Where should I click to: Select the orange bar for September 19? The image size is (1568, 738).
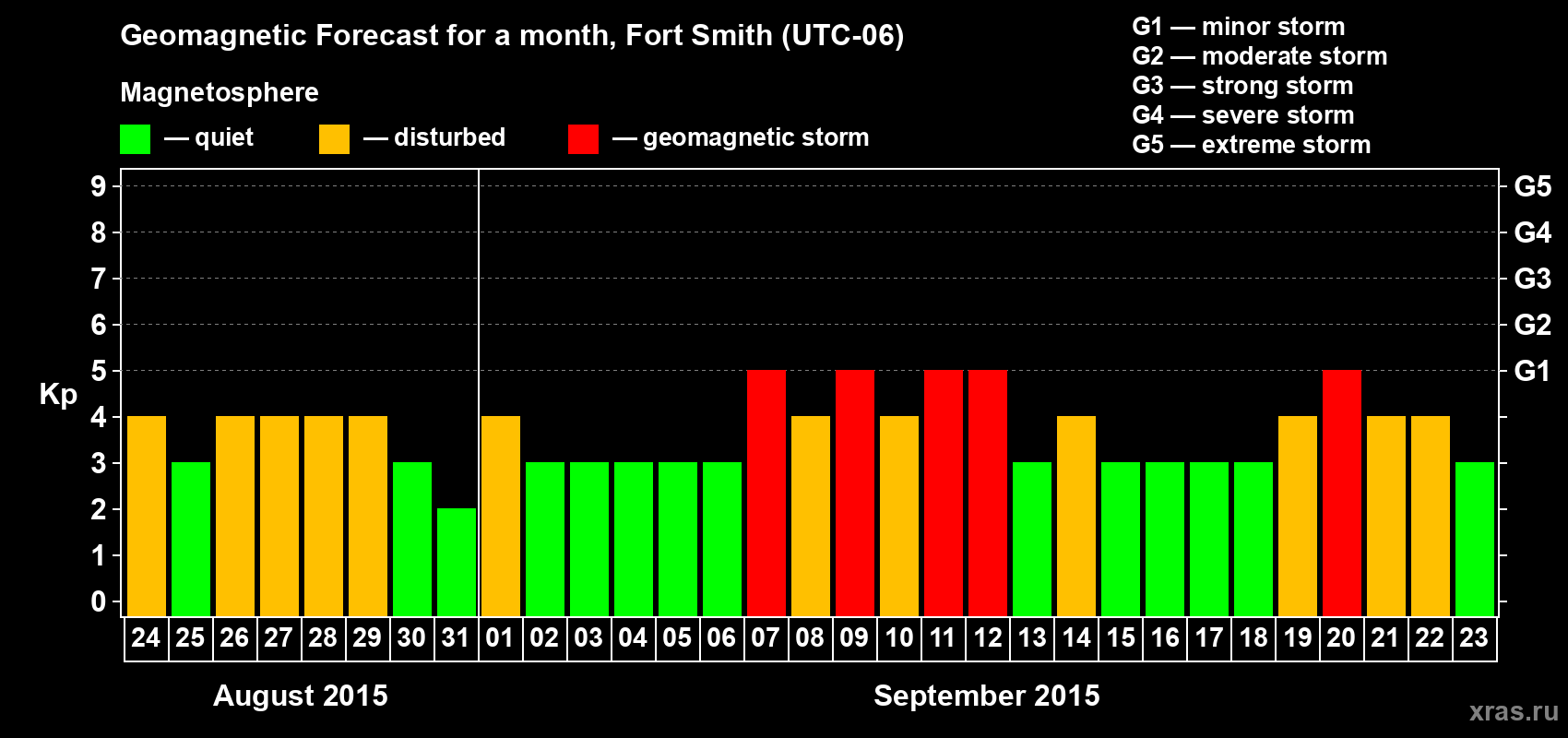tap(1298, 517)
